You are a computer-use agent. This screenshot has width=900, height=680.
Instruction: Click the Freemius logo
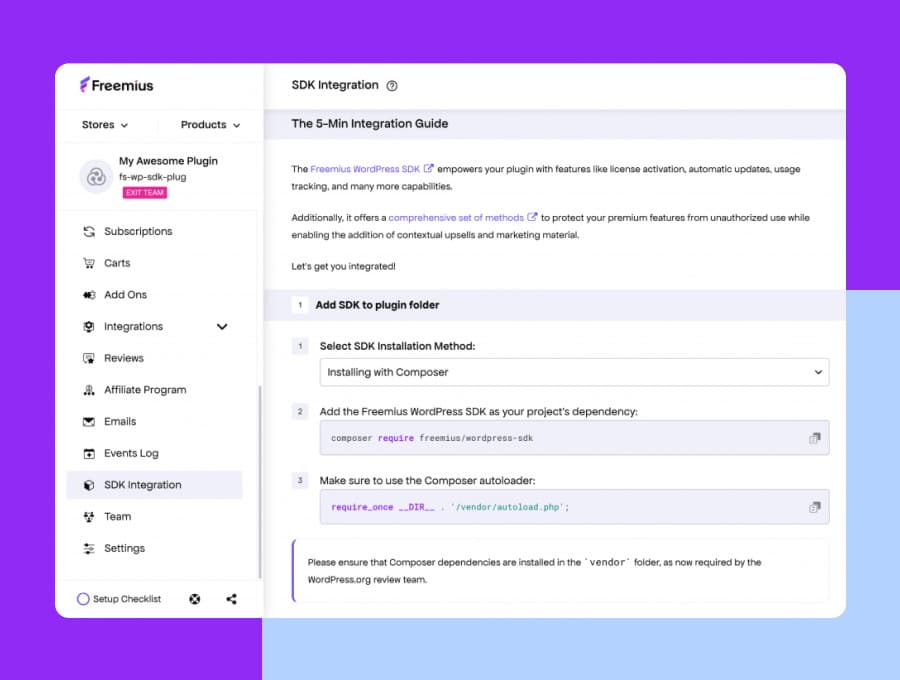click(x=117, y=86)
